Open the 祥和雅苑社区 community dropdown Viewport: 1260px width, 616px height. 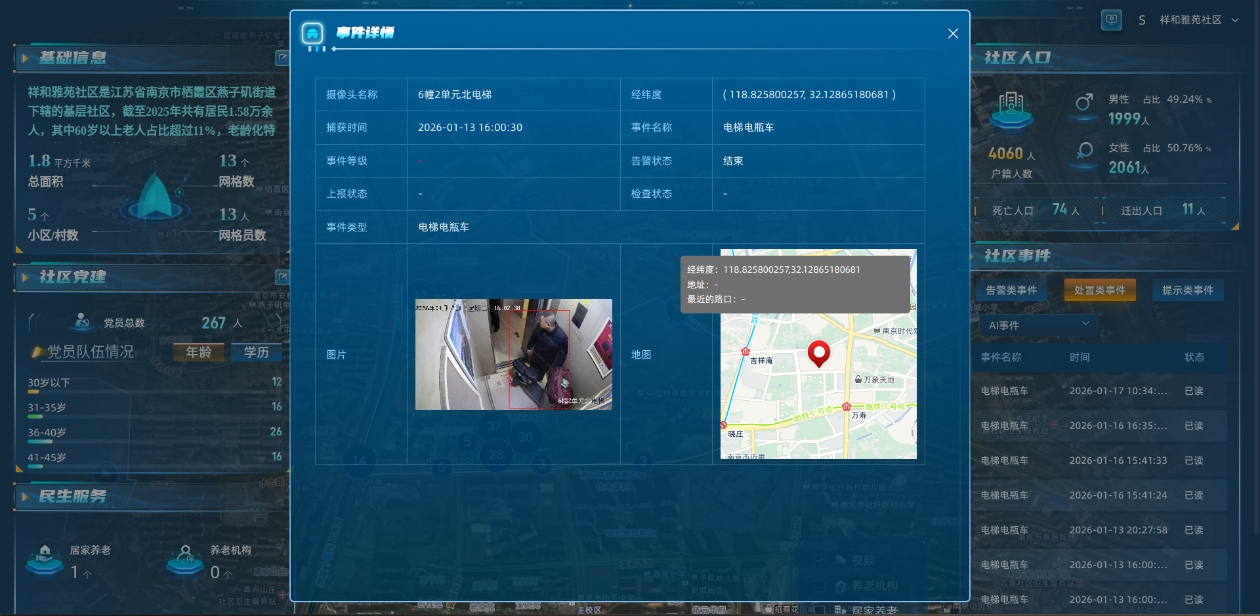[x=1200, y=20]
